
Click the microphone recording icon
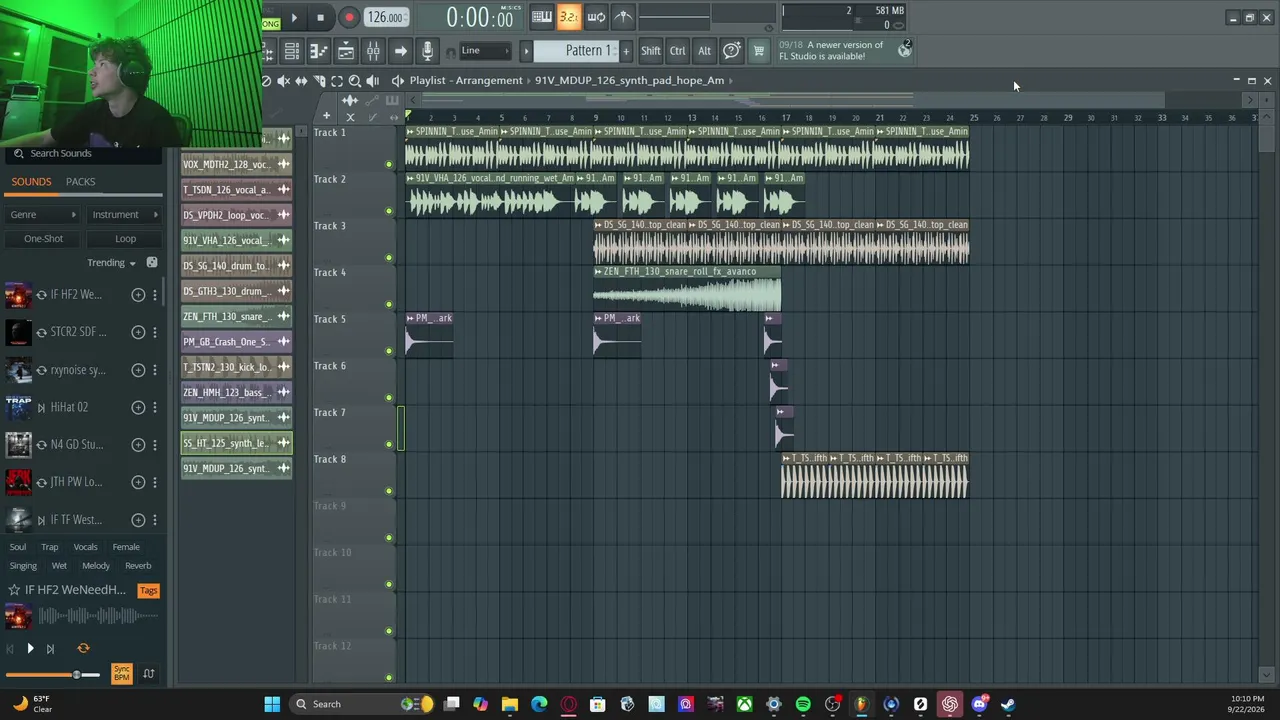[x=427, y=51]
